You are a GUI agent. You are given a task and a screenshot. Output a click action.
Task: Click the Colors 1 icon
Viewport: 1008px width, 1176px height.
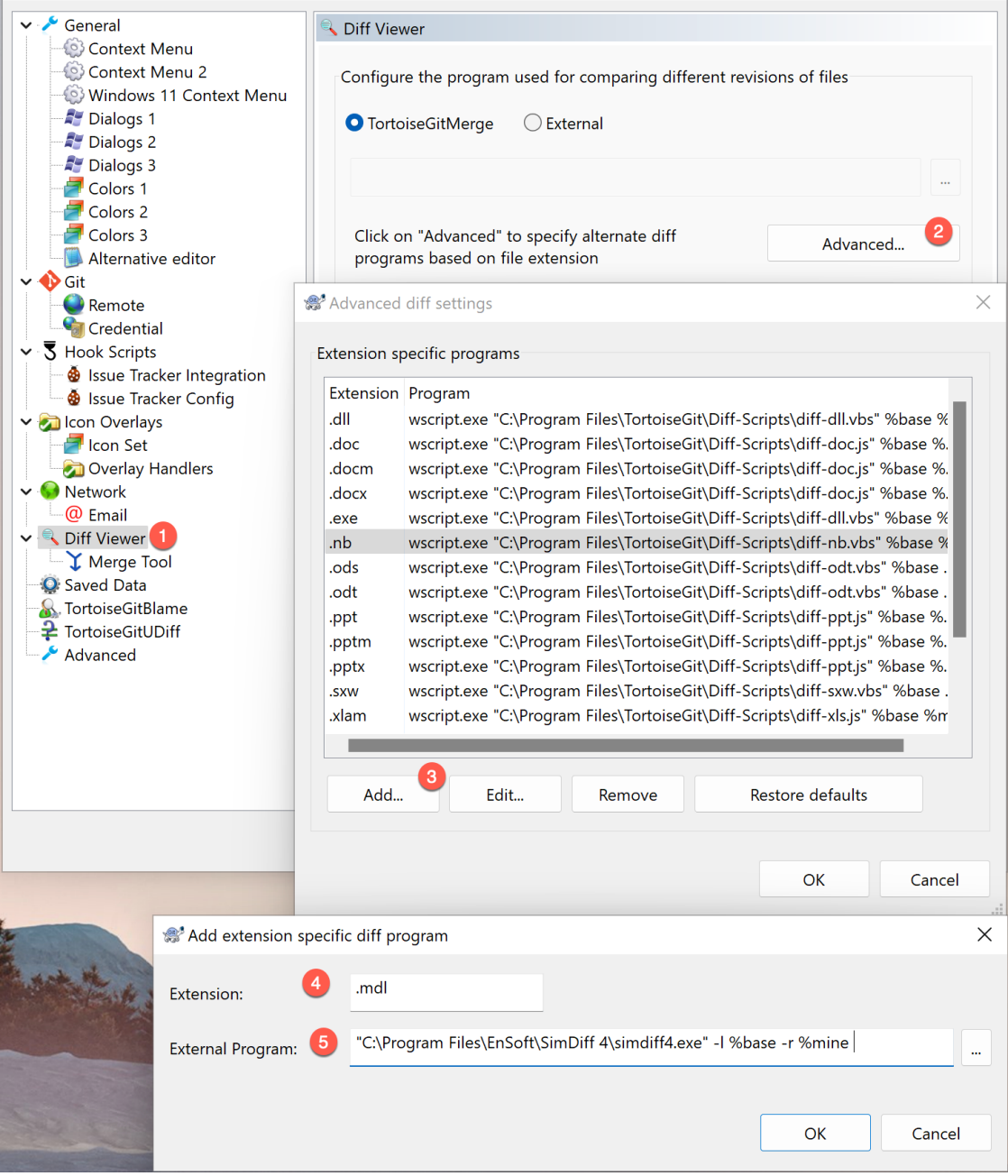click(74, 188)
